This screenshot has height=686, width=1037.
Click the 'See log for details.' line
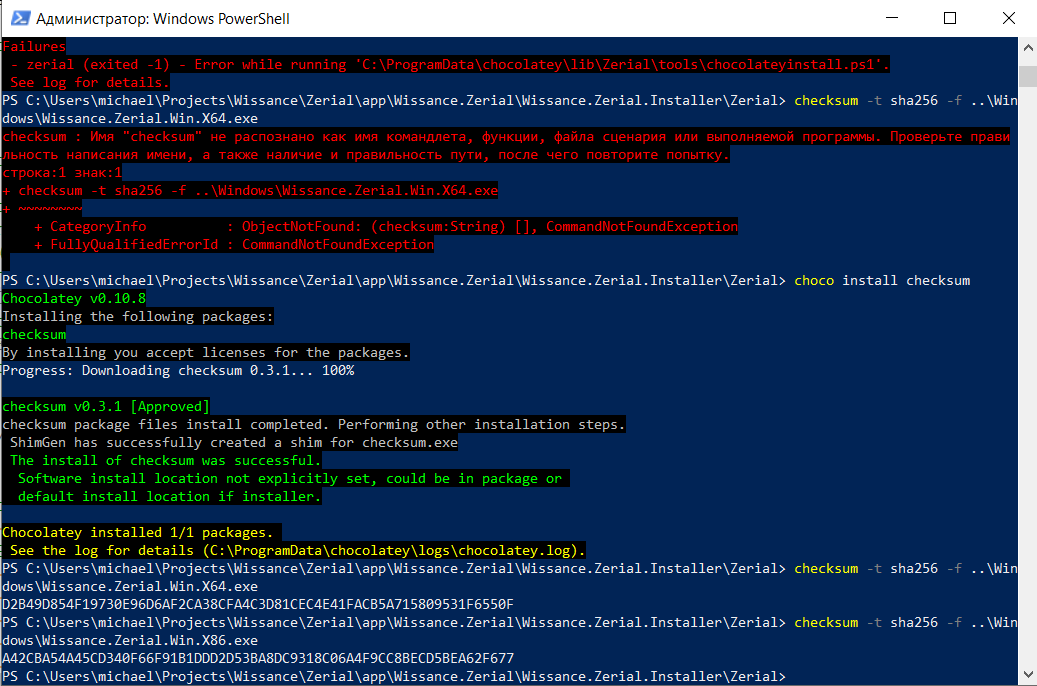pos(89,83)
